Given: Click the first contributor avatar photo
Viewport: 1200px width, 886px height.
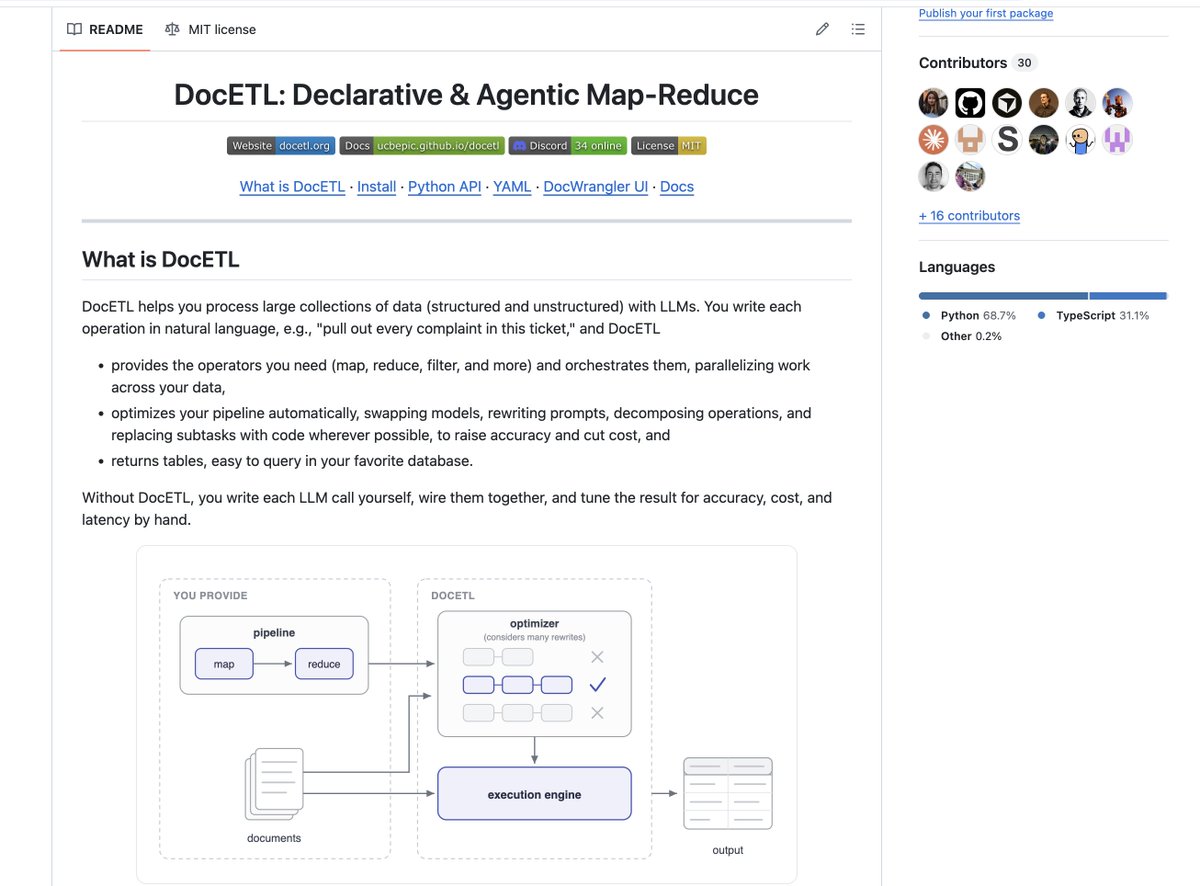Looking at the screenshot, I should tap(933, 103).
